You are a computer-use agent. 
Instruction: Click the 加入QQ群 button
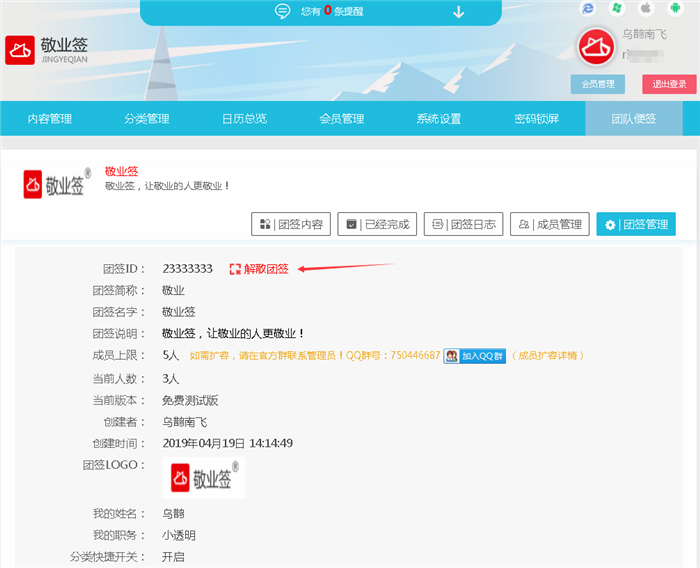coord(474,356)
